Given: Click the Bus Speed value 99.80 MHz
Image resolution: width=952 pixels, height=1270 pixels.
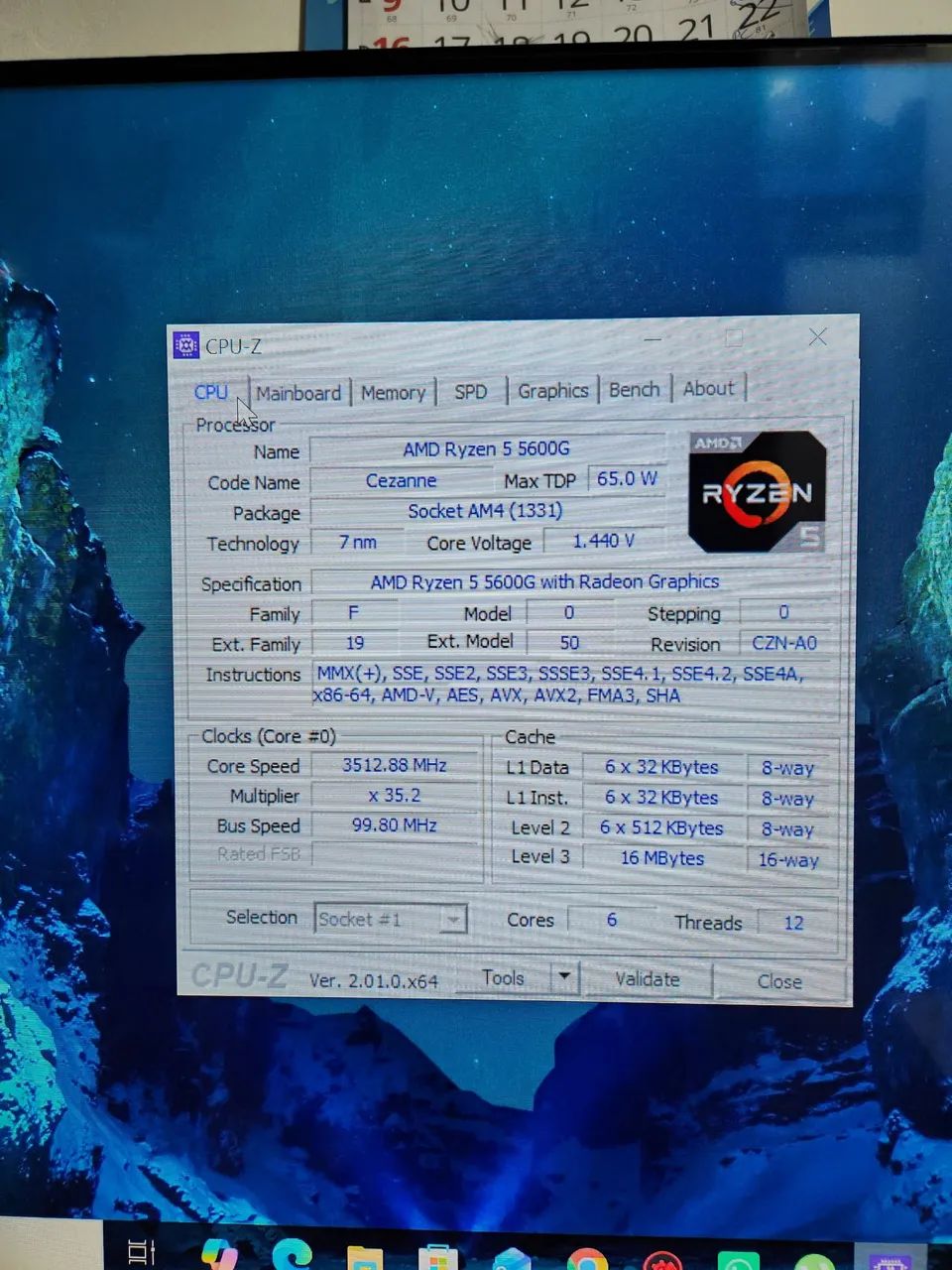Looking at the screenshot, I should tap(395, 825).
